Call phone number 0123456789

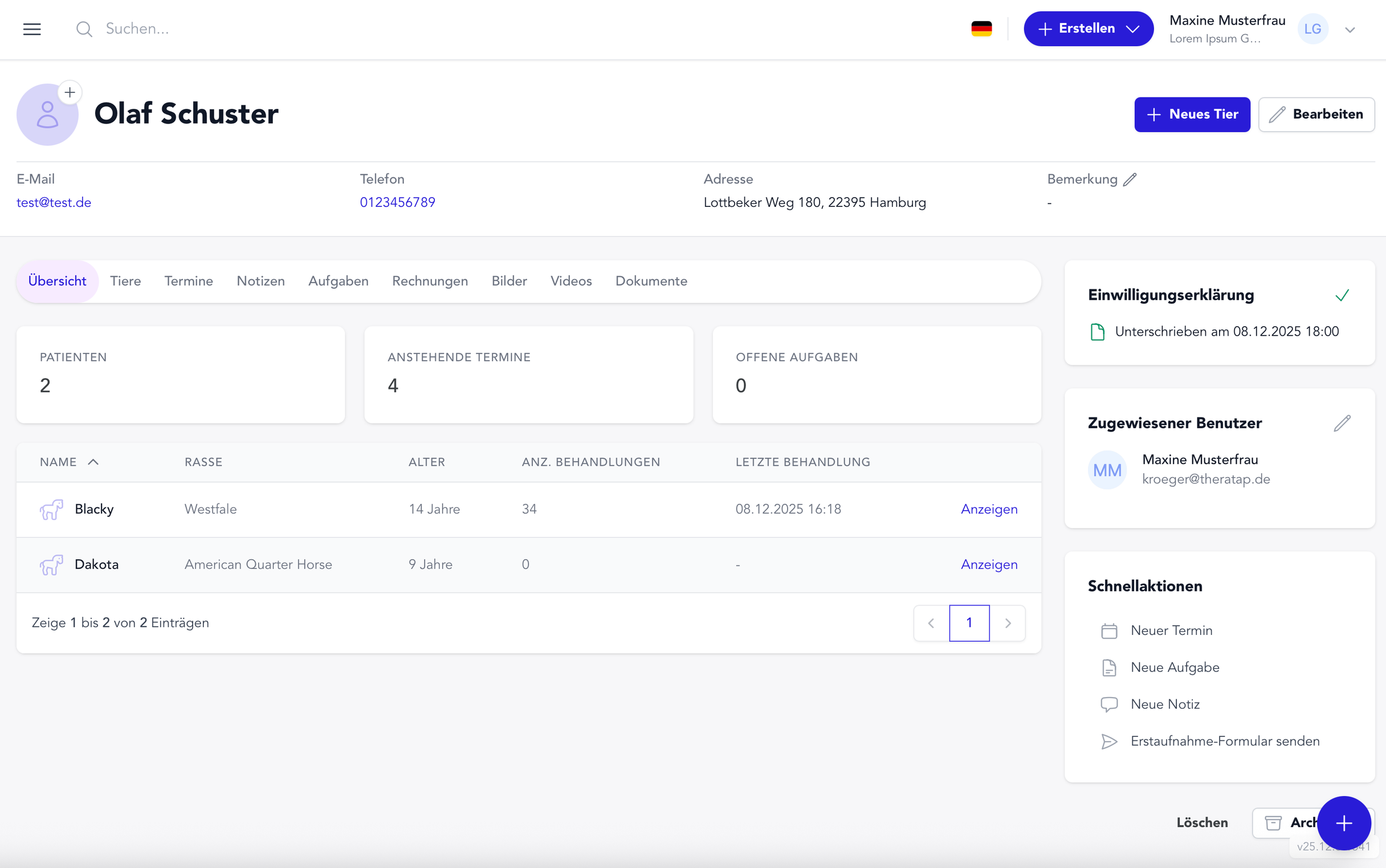(398, 202)
